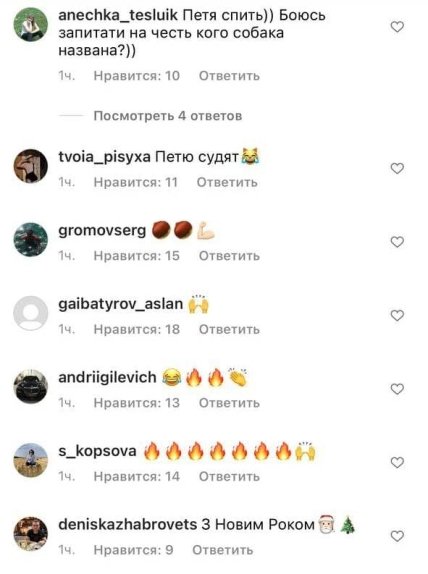Screen dimensions: 428x574
Task: Open anechka_tesluik profile avatar
Action: click(x=31, y=24)
